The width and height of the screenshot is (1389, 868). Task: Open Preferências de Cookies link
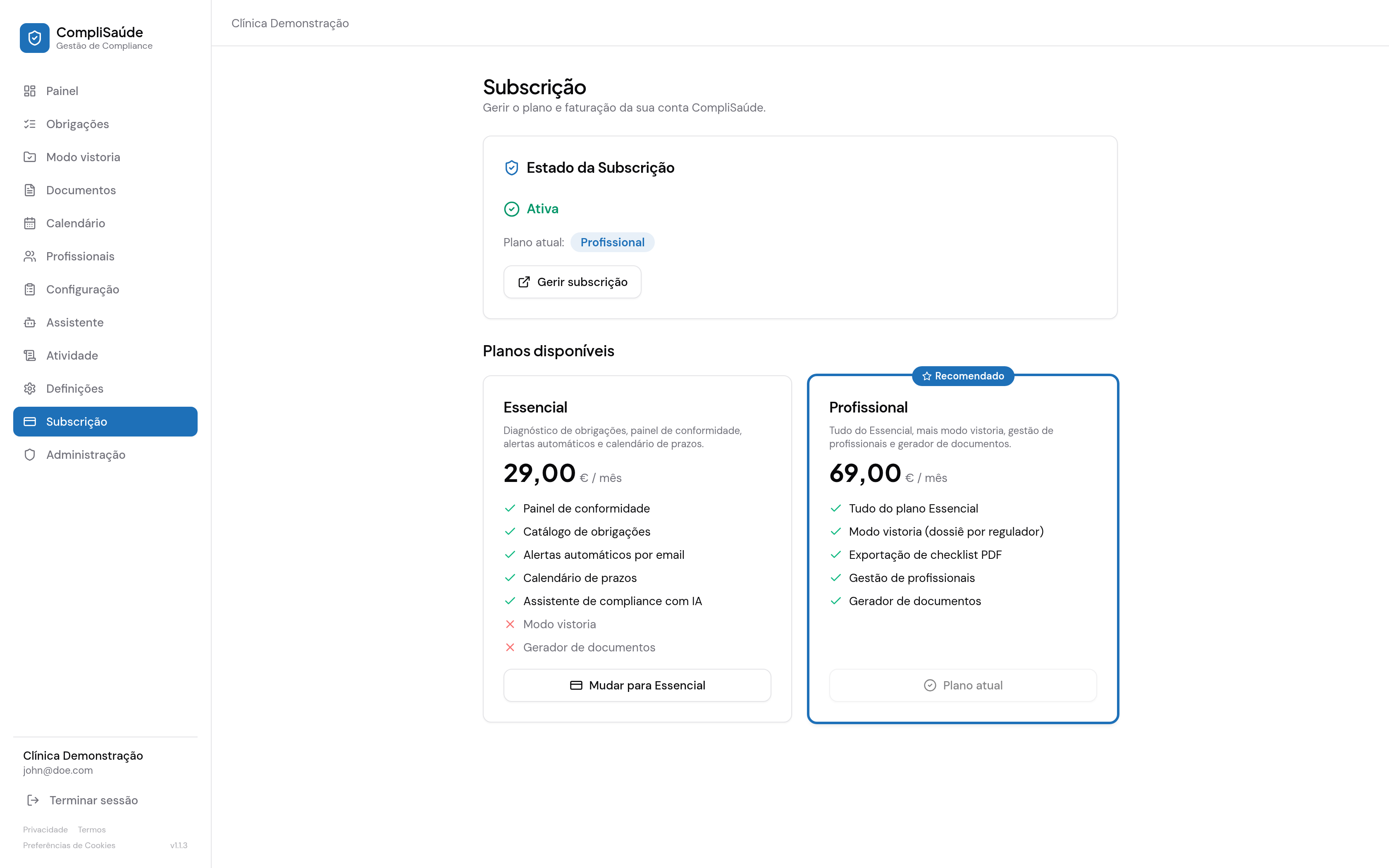[x=69, y=846]
